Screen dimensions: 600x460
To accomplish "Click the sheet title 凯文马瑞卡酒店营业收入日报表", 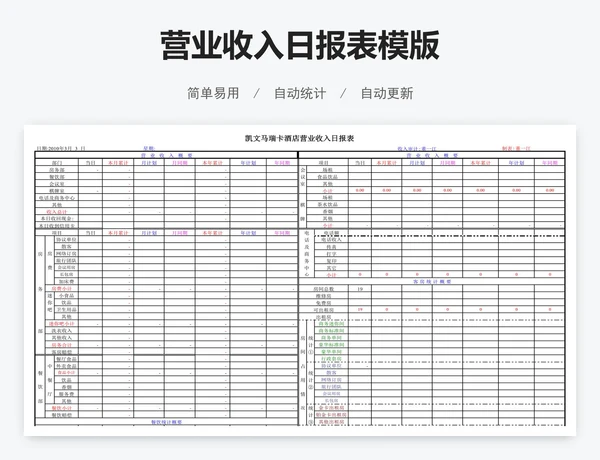I will click(300, 138).
